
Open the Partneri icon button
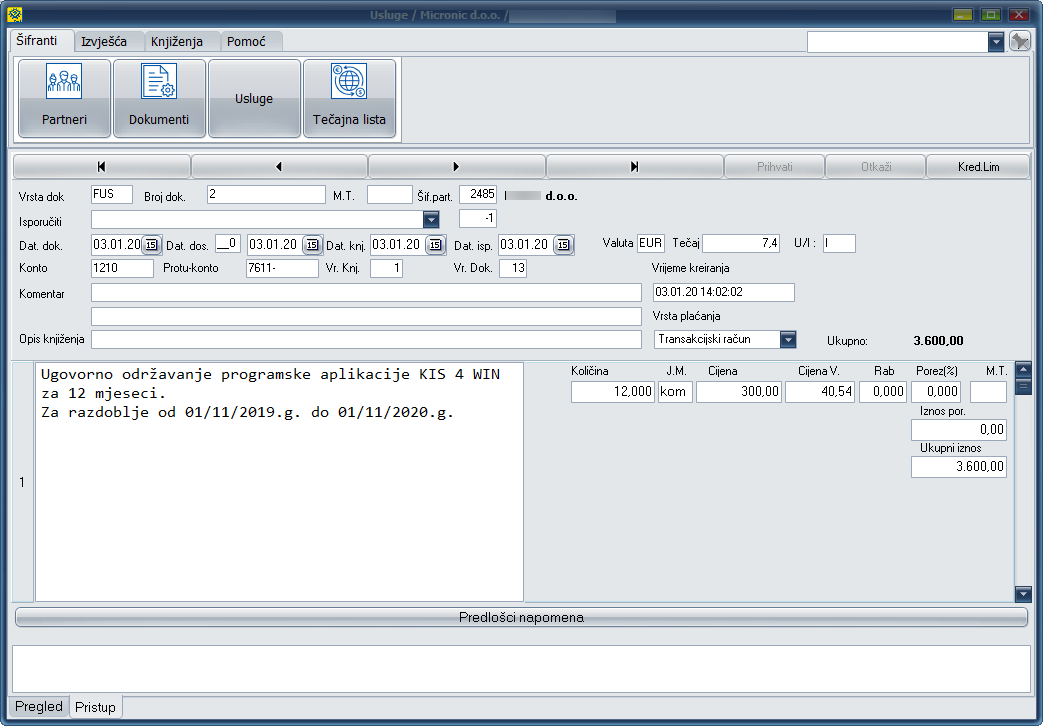point(64,98)
